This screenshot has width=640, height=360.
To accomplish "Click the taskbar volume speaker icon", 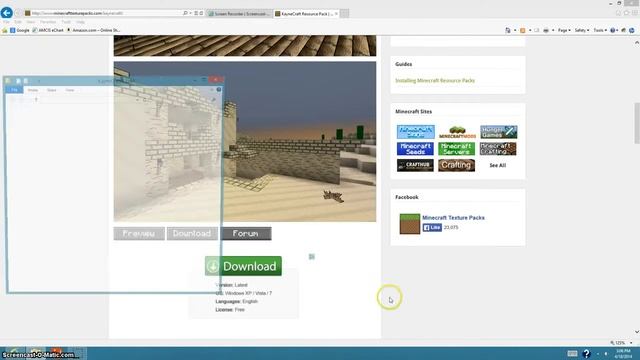I will coord(606,353).
